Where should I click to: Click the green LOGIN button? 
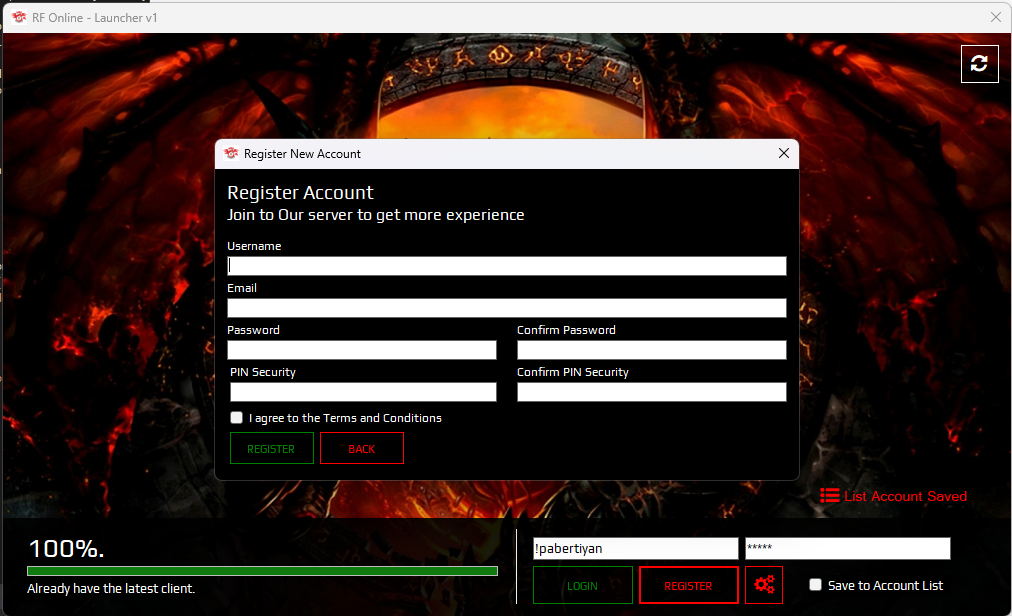pos(582,585)
